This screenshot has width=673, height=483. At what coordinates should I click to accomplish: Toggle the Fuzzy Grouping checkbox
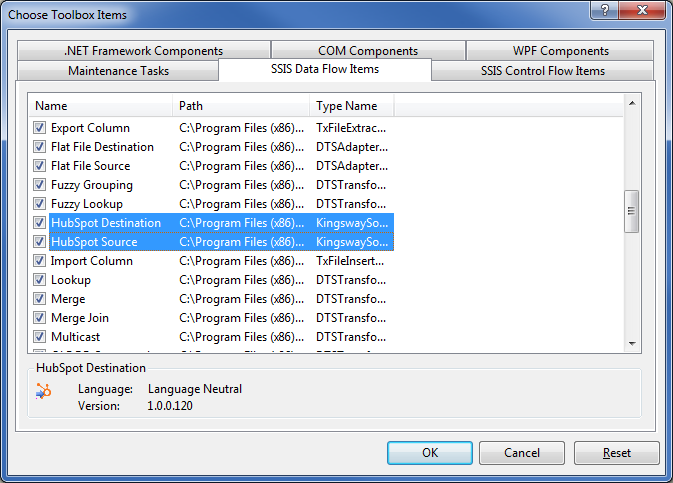(39, 185)
